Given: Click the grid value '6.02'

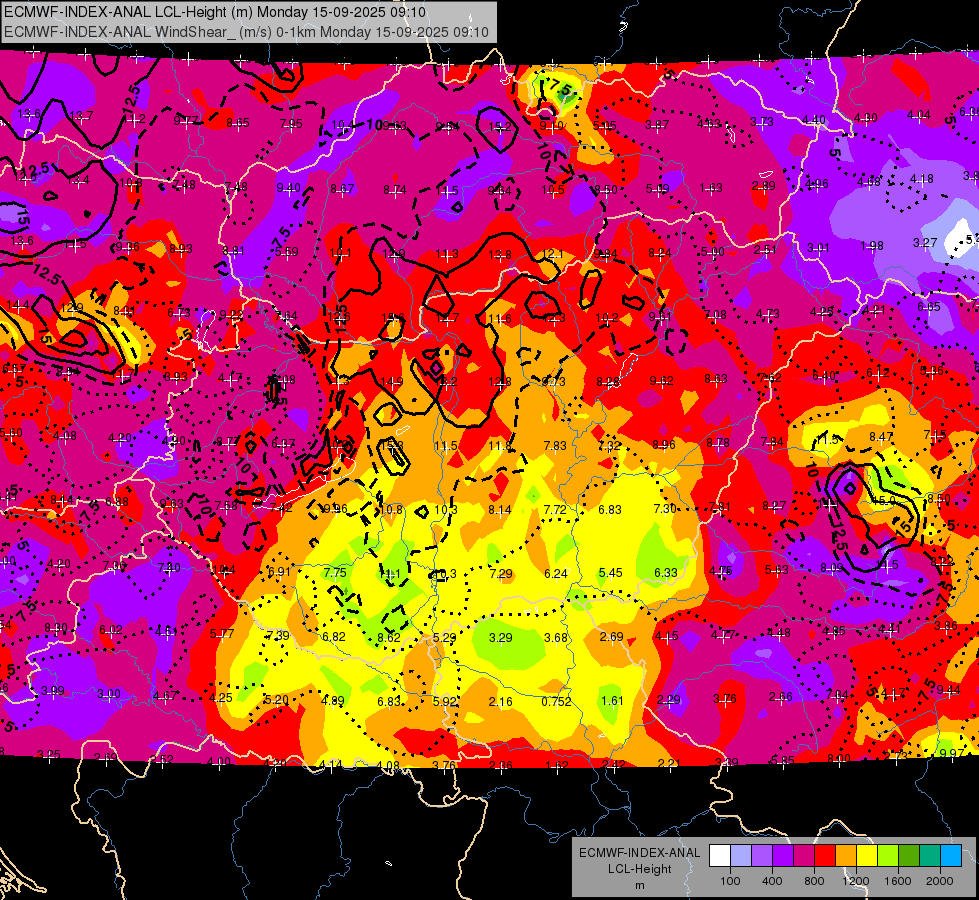Looking at the screenshot, I should point(111,630).
